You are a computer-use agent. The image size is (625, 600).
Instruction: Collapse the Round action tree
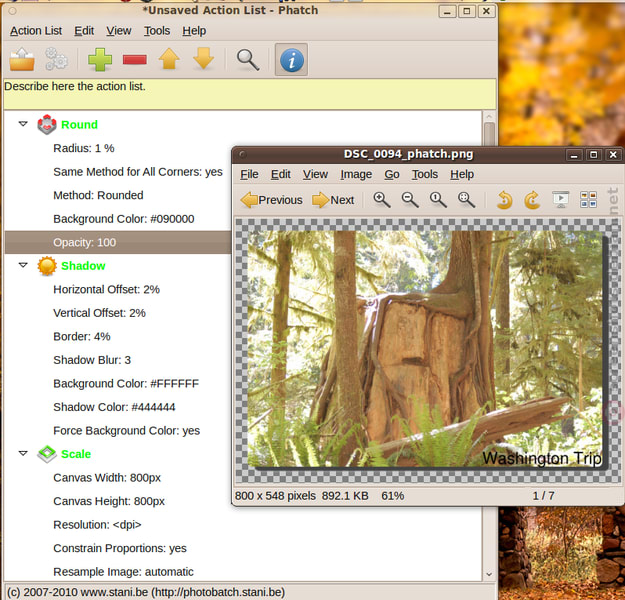(23, 124)
